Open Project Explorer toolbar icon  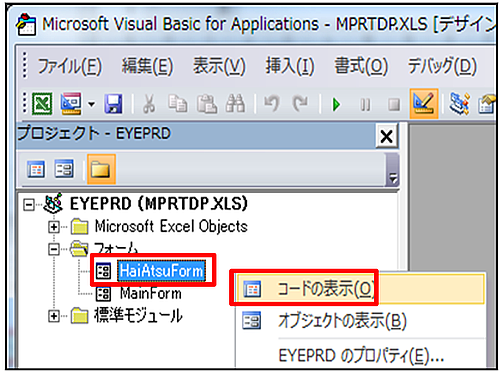(459, 104)
